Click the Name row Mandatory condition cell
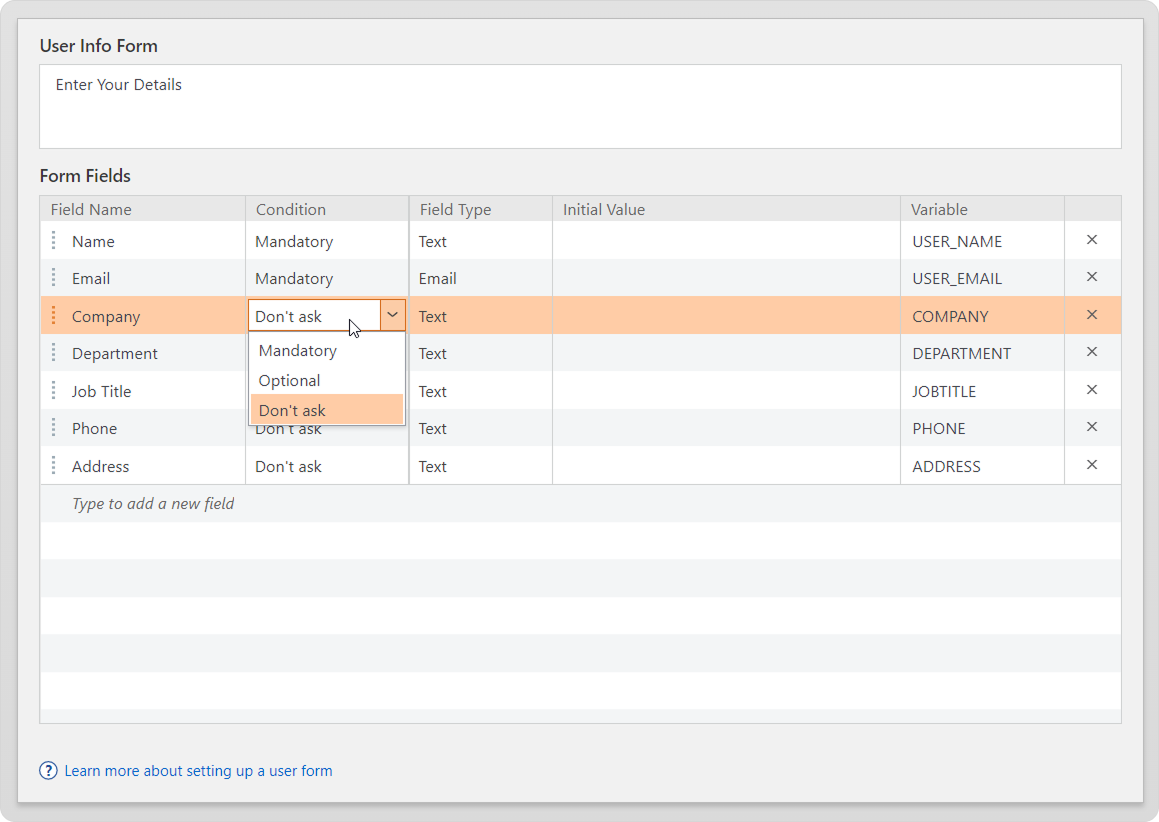The height and width of the screenshot is (822, 1159). [327, 241]
